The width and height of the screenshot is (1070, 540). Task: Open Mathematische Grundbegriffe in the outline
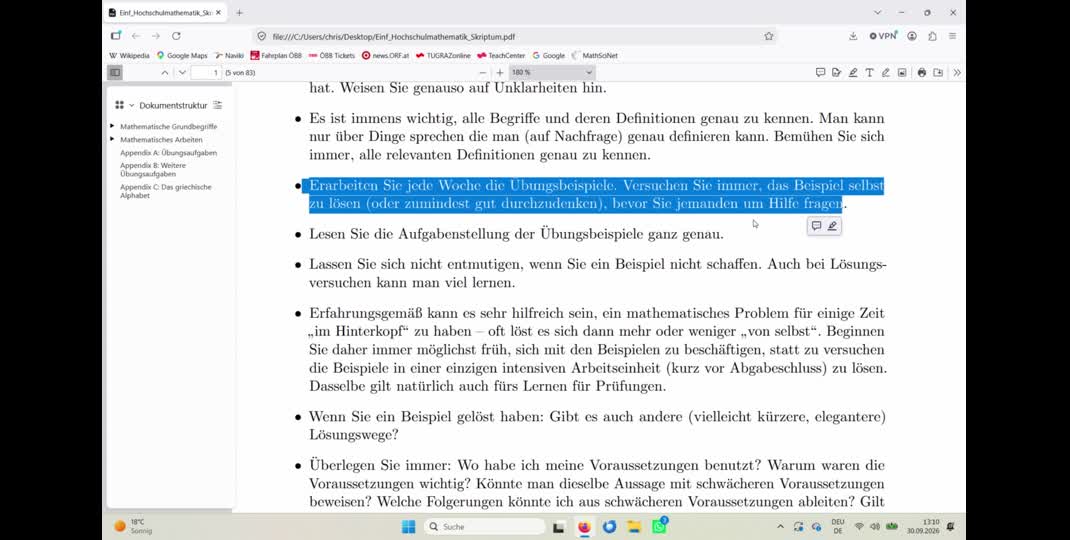(169, 126)
